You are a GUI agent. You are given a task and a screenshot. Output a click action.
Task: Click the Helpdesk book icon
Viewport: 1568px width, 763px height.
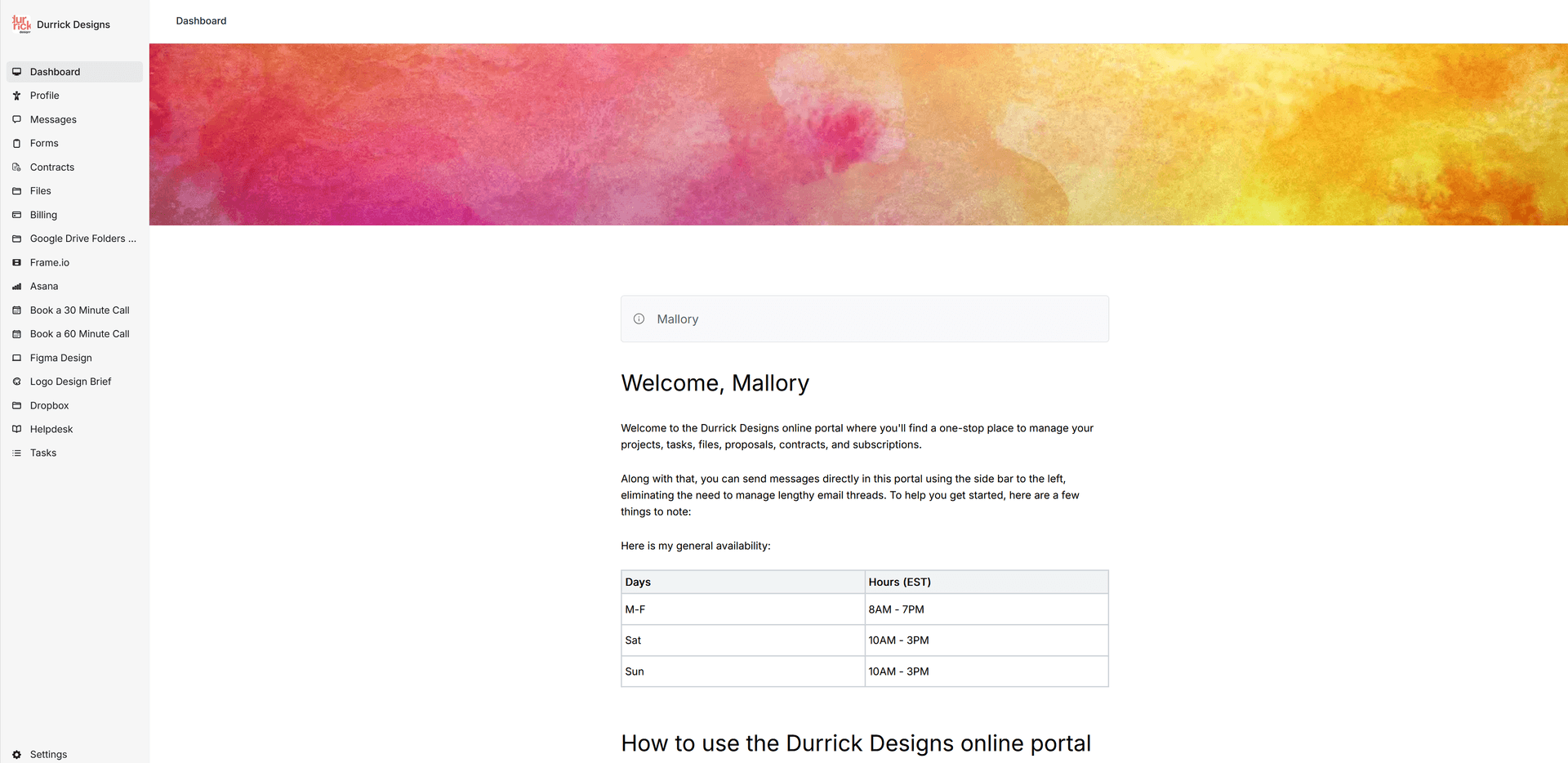click(x=17, y=429)
